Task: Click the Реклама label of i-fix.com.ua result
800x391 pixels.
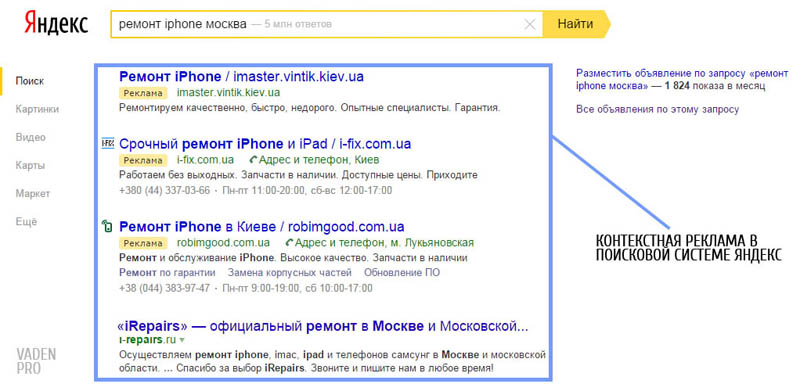Action: [143, 160]
